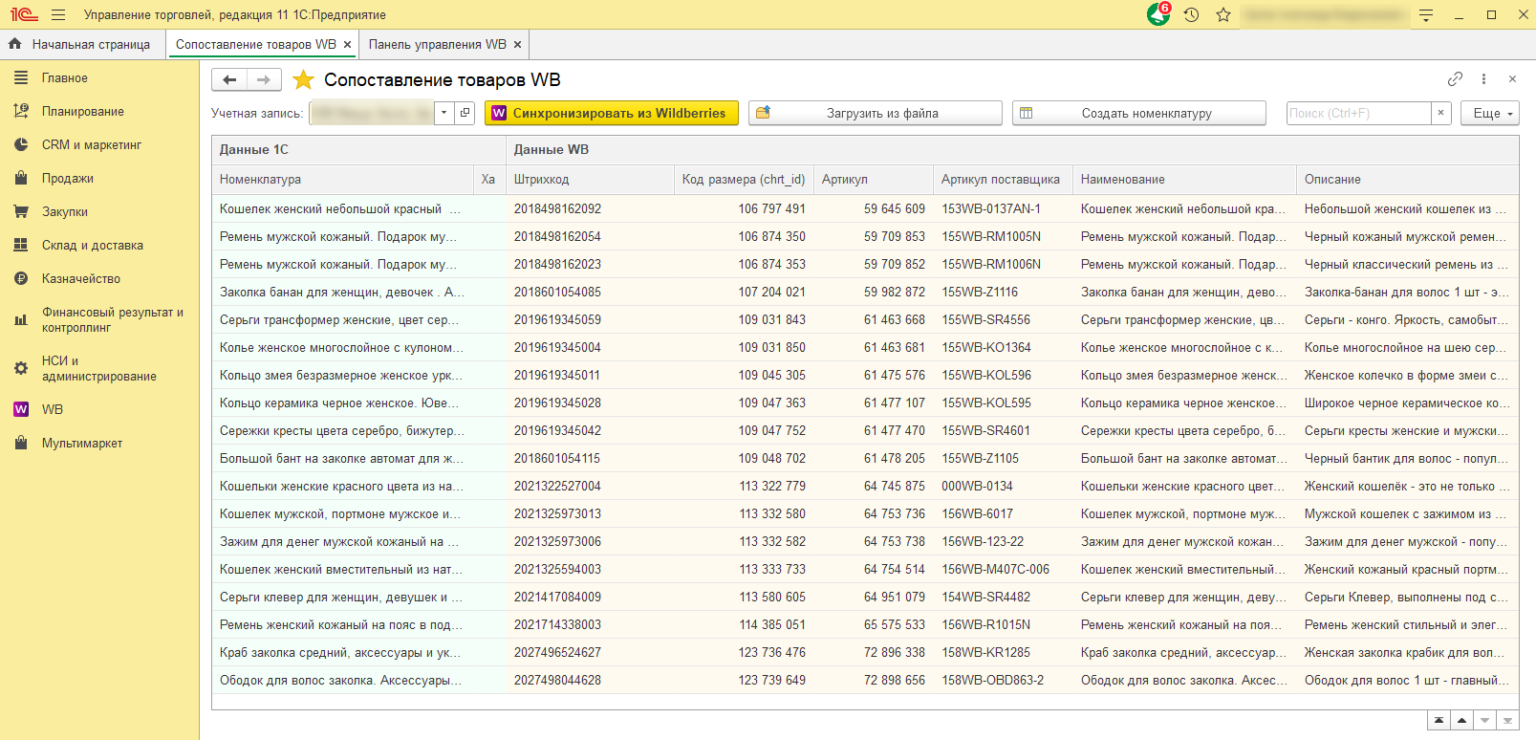
Task: Add this page to favorites with yellow star
Action: click(x=303, y=80)
